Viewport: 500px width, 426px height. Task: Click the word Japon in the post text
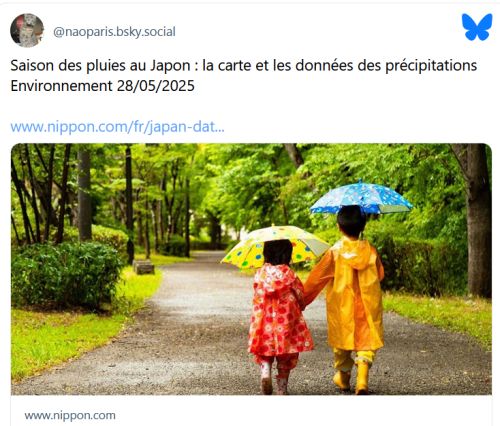point(170,66)
